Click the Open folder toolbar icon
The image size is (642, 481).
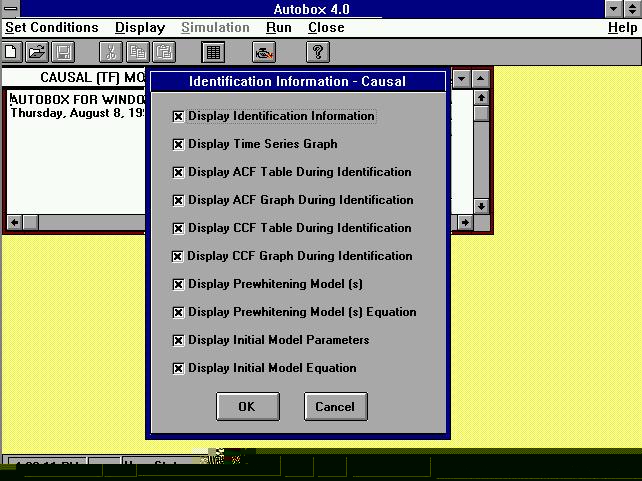coord(37,52)
